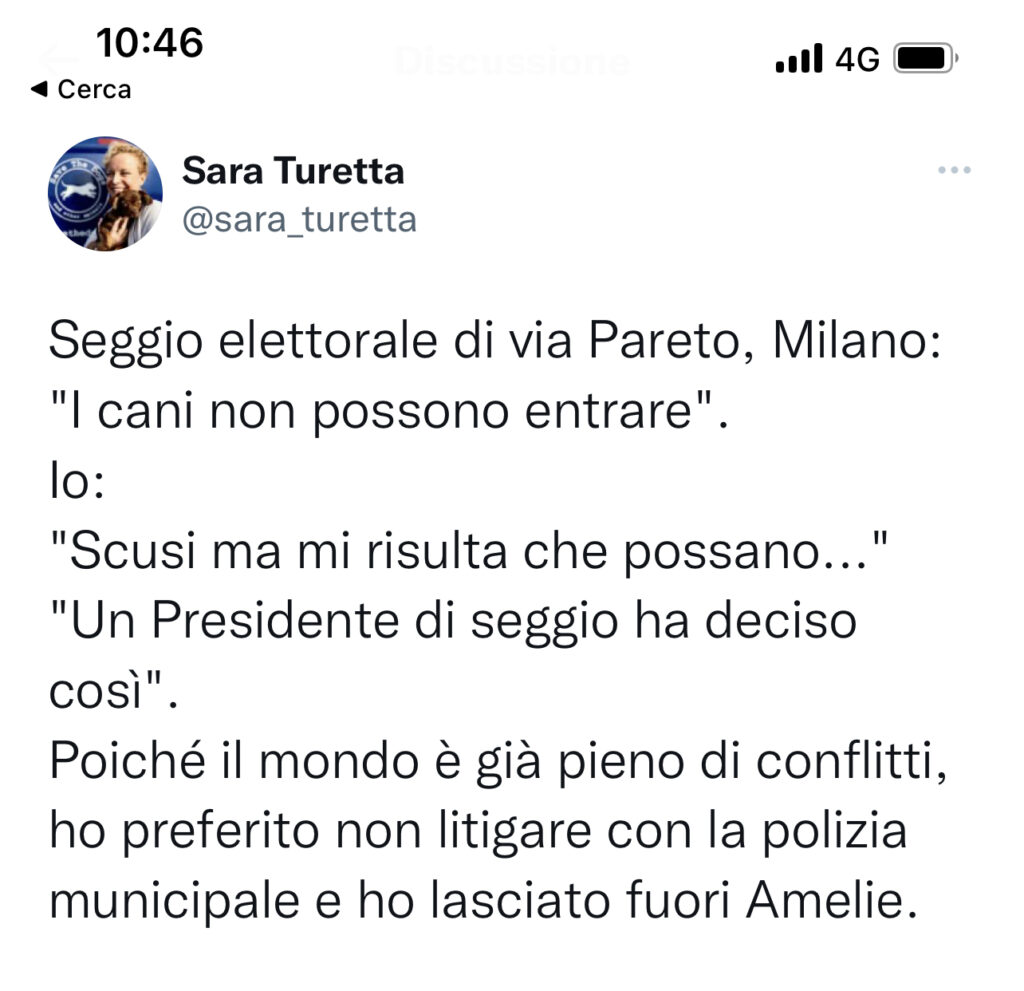
Task: Tap the word "Amelie" ending the tweet
Action: pos(824,901)
